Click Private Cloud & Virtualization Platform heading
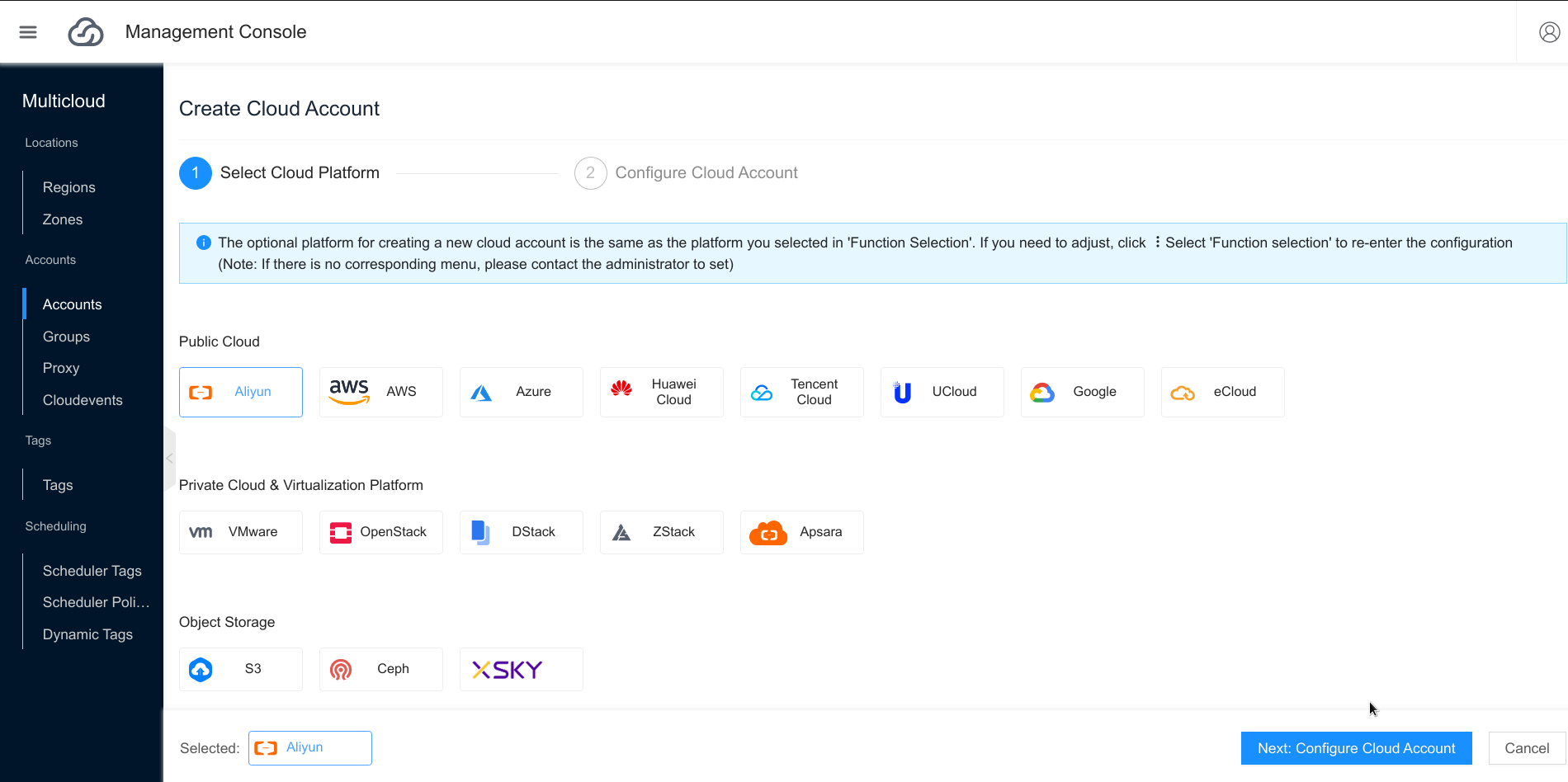The height and width of the screenshot is (782, 1568). [301, 485]
